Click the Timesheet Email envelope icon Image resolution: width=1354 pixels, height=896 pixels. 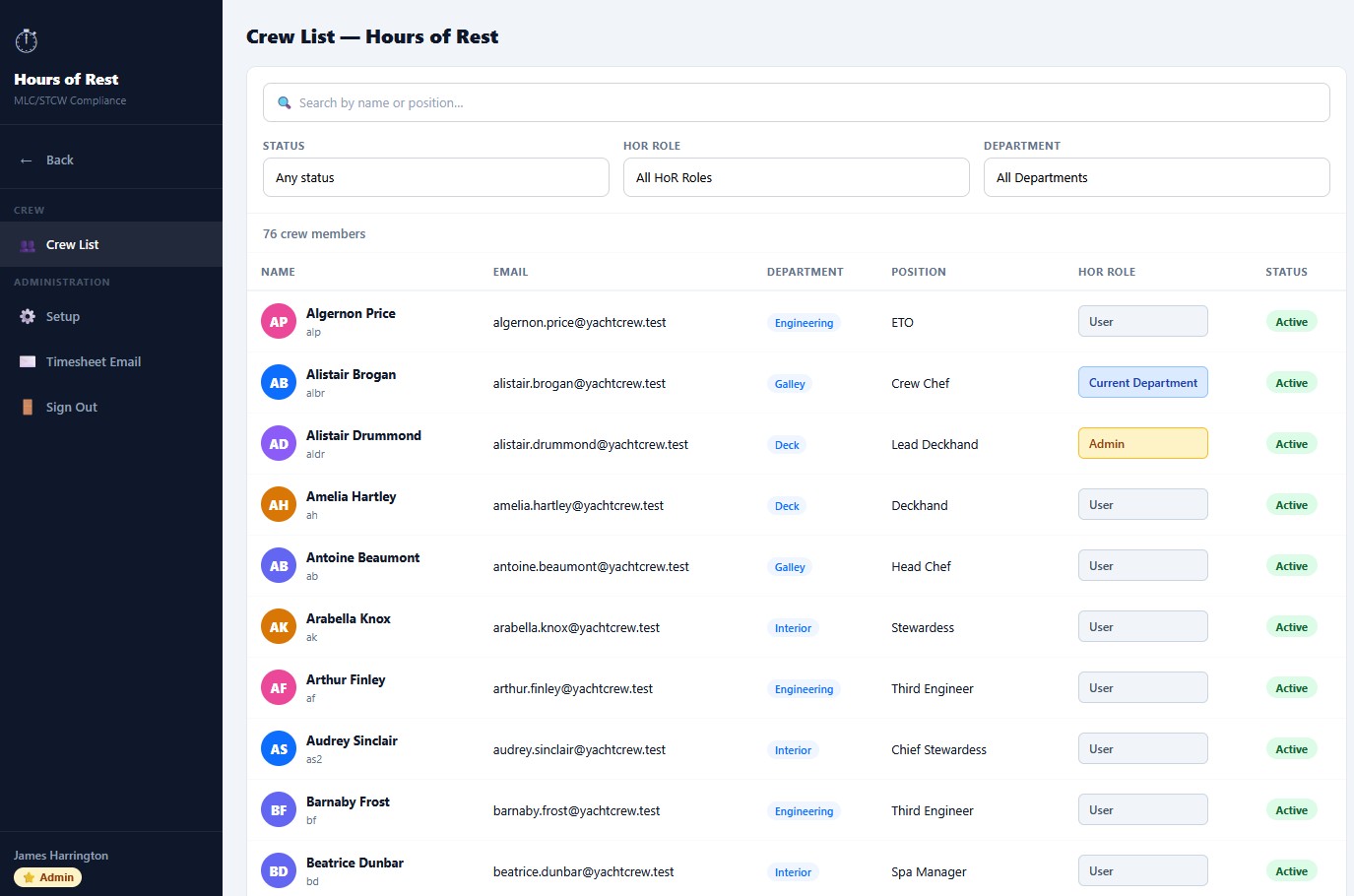point(28,361)
